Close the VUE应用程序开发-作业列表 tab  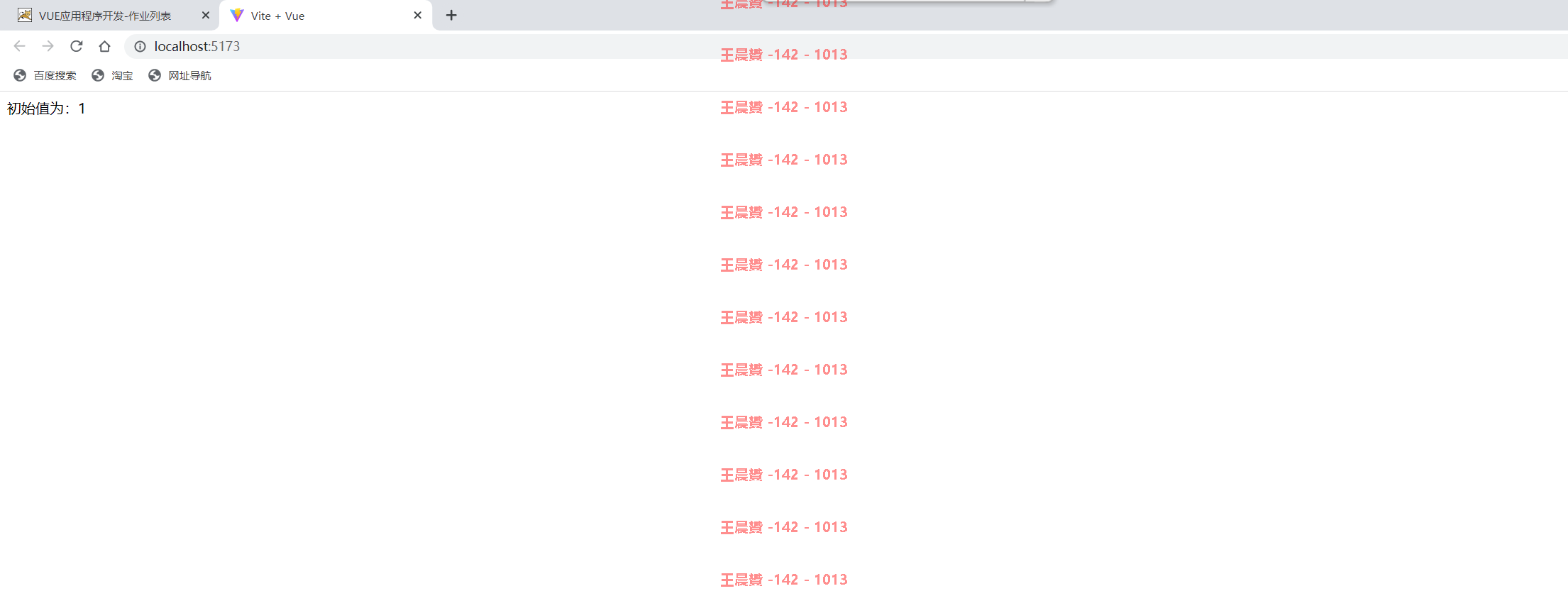click(206, 15)
